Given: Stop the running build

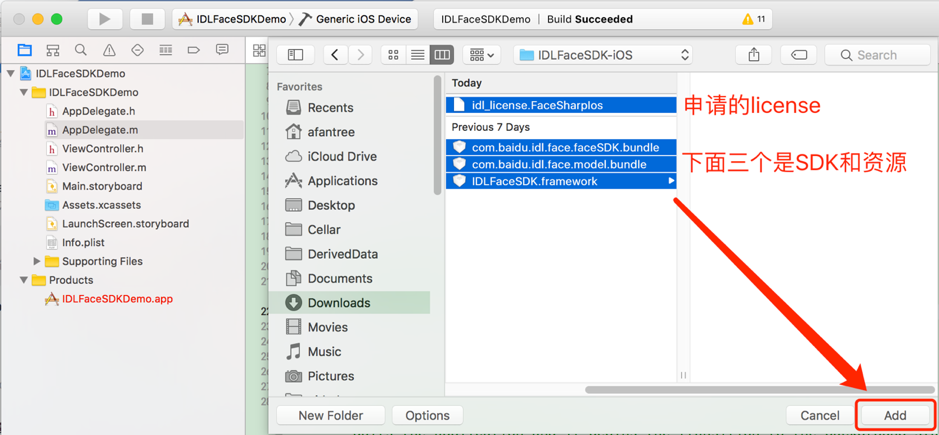Looking at the screenshot, I should [x=147, y=19].
